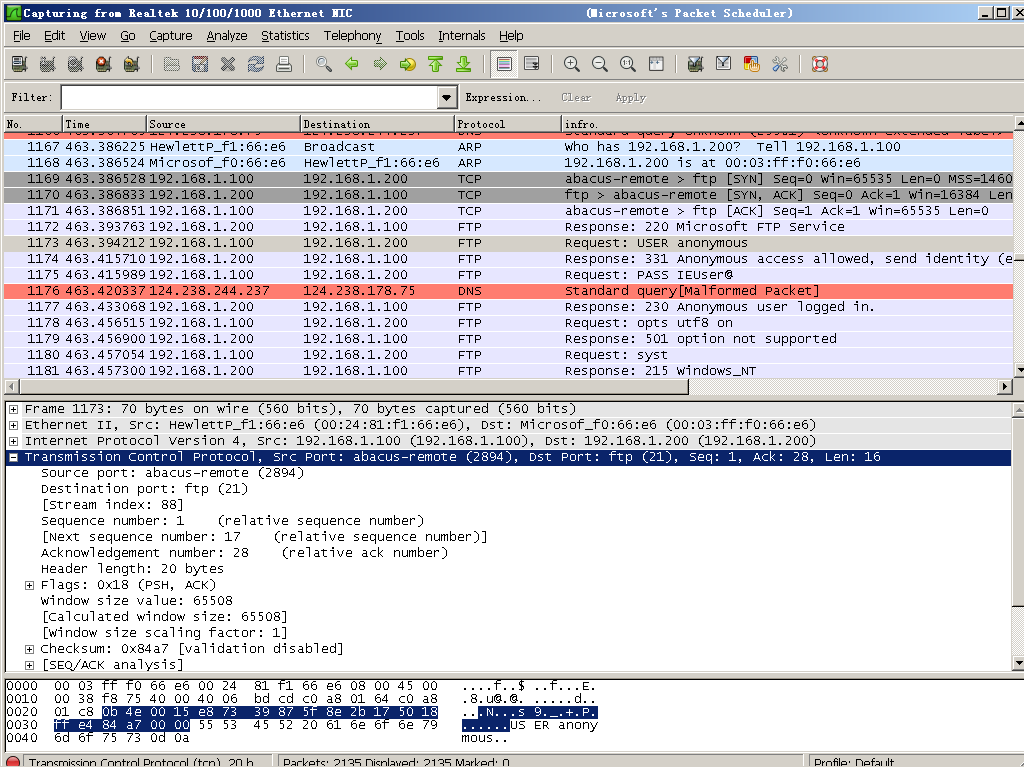Click the packet list scroll-right arrow

pos(1005,387)
